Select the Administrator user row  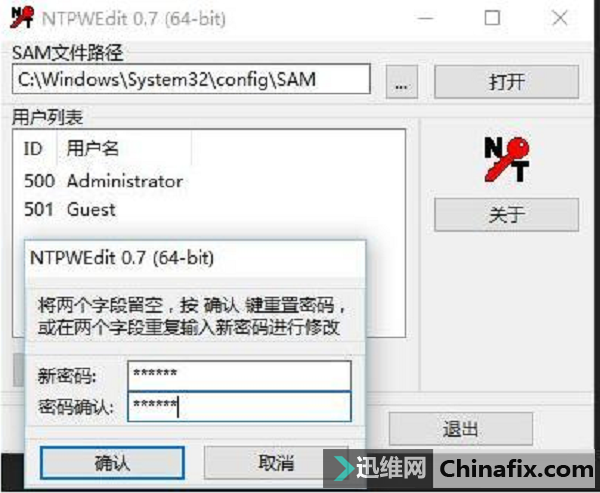[x=103, y=181]
